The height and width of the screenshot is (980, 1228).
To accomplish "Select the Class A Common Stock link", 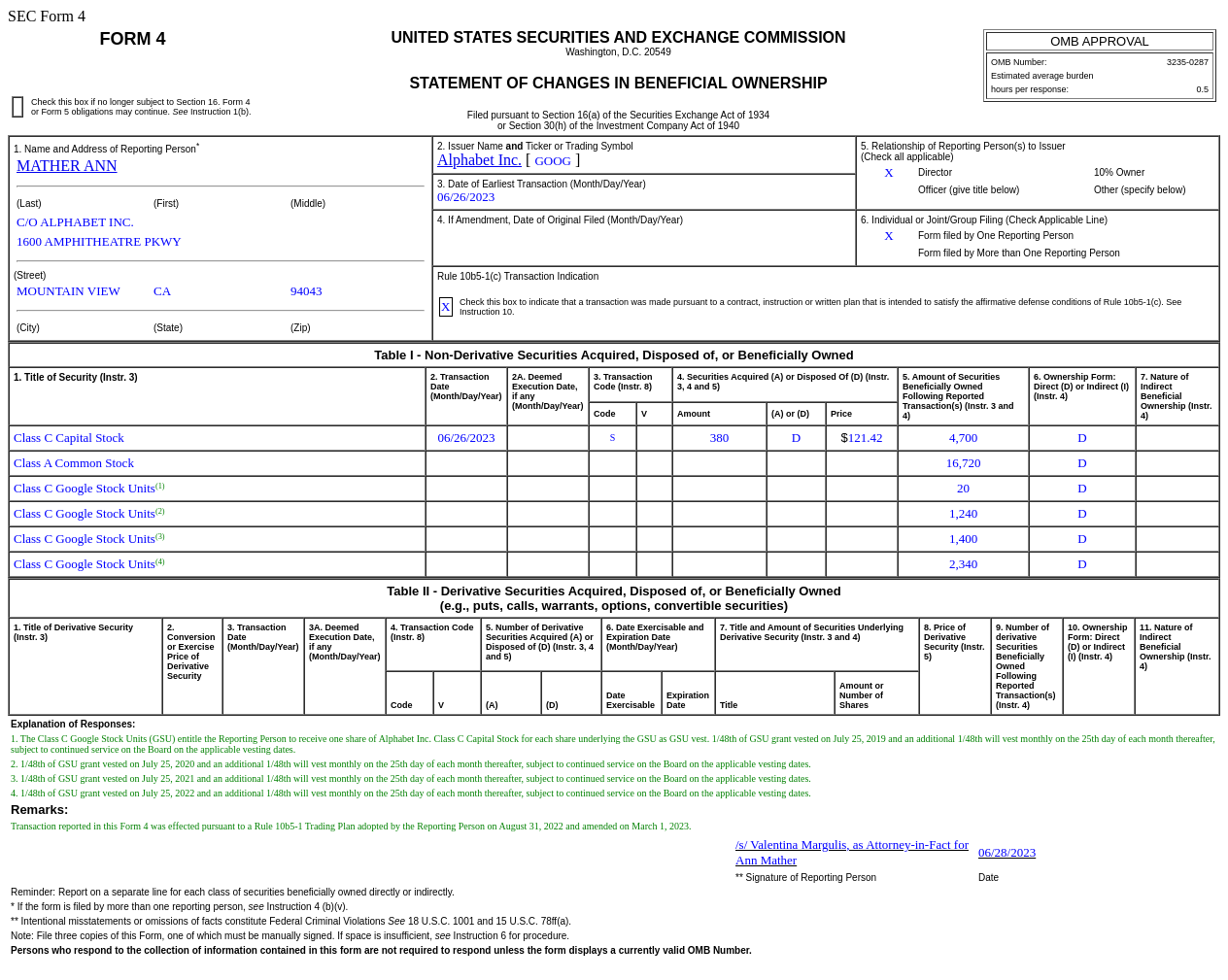I will pos(73,462).
